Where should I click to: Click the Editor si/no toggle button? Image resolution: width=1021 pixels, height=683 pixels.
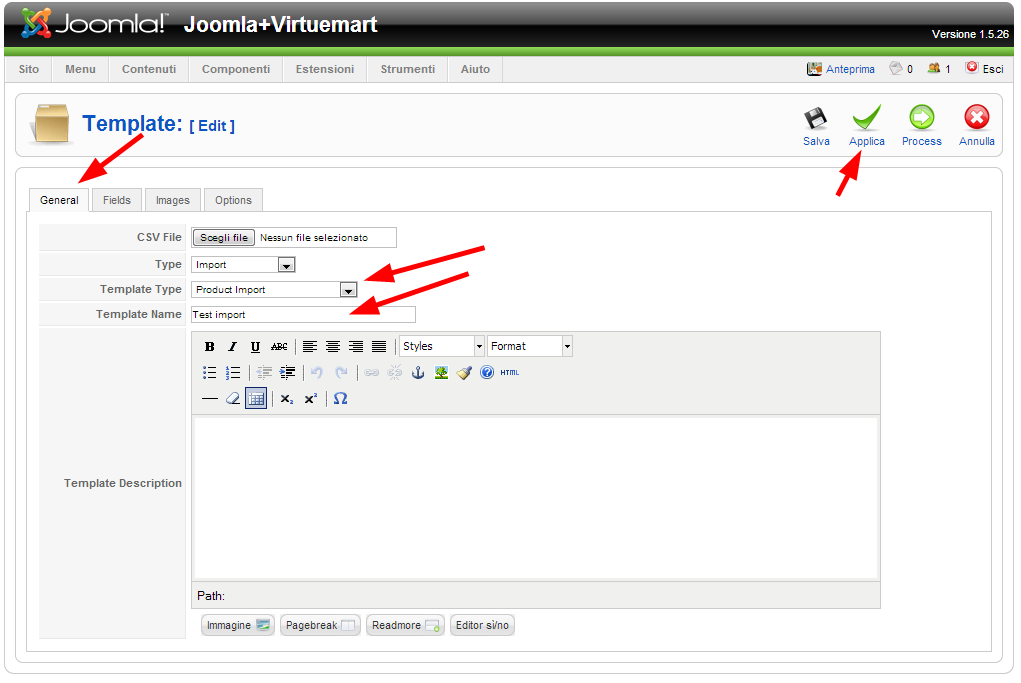(482, 626)
